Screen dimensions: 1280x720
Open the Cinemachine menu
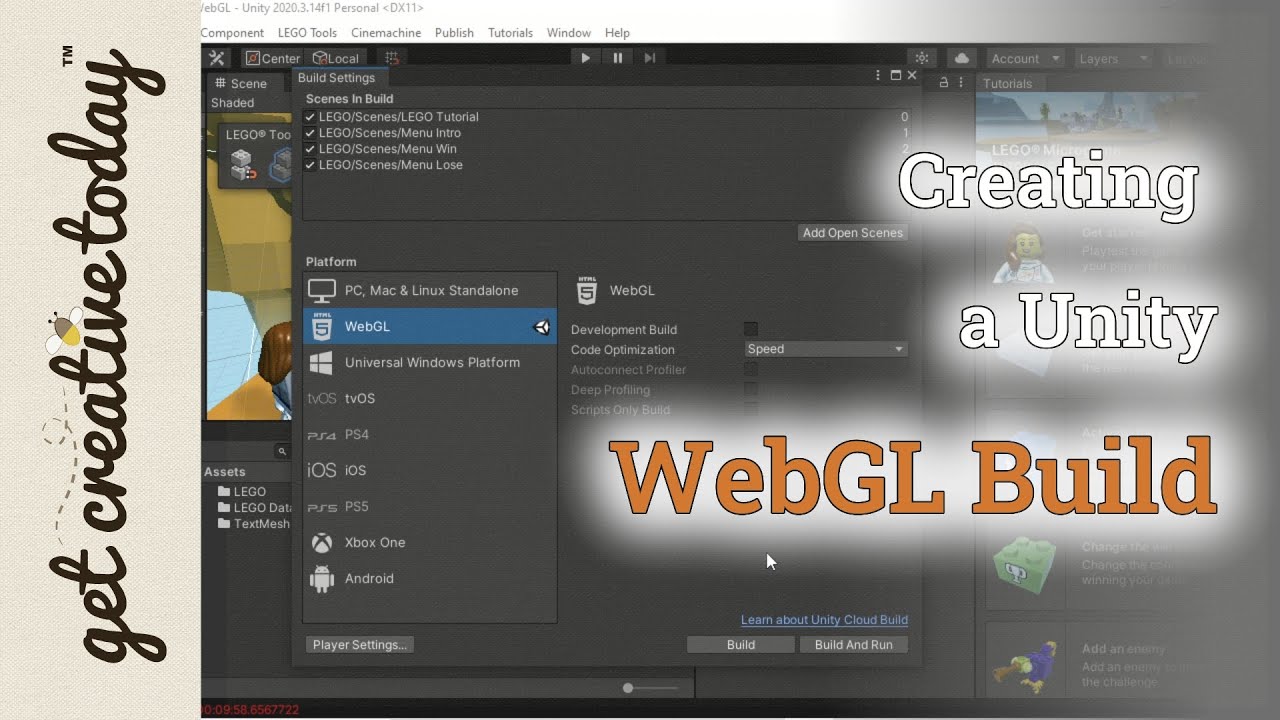coord(387,33)
